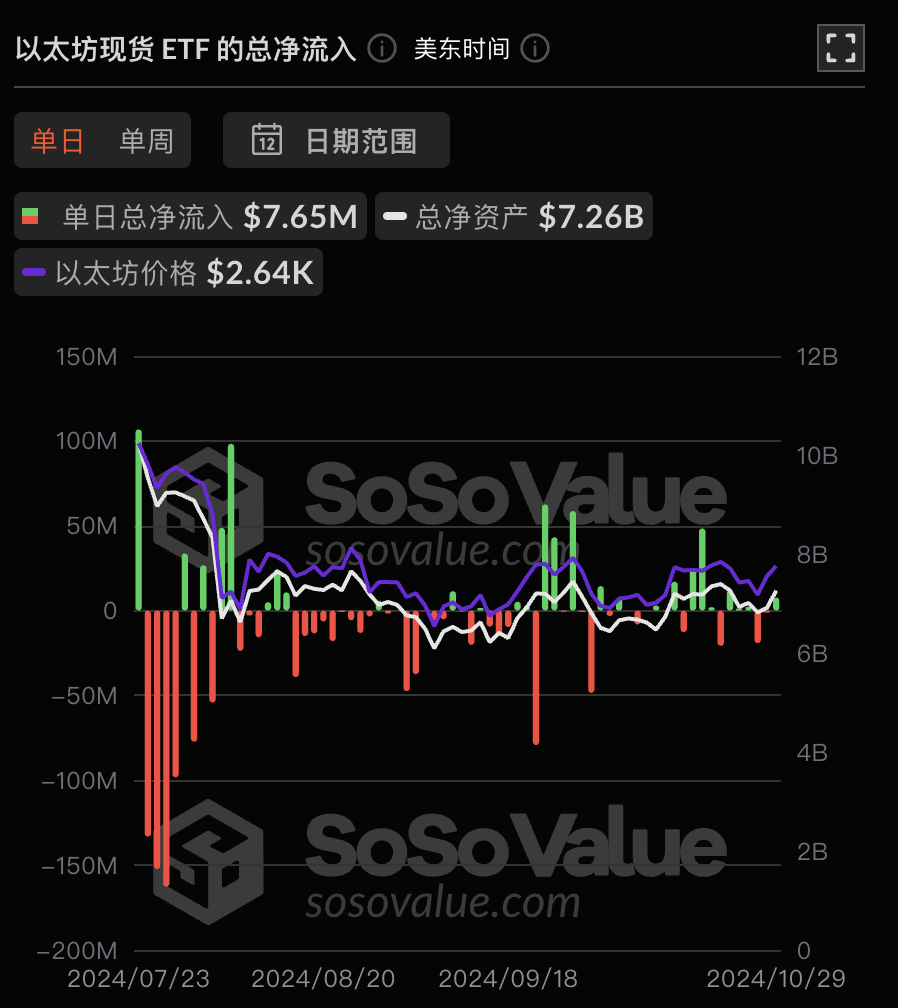
Task: Click the 2024/10/29 x-axis date label
Action: tap(776, 979)
